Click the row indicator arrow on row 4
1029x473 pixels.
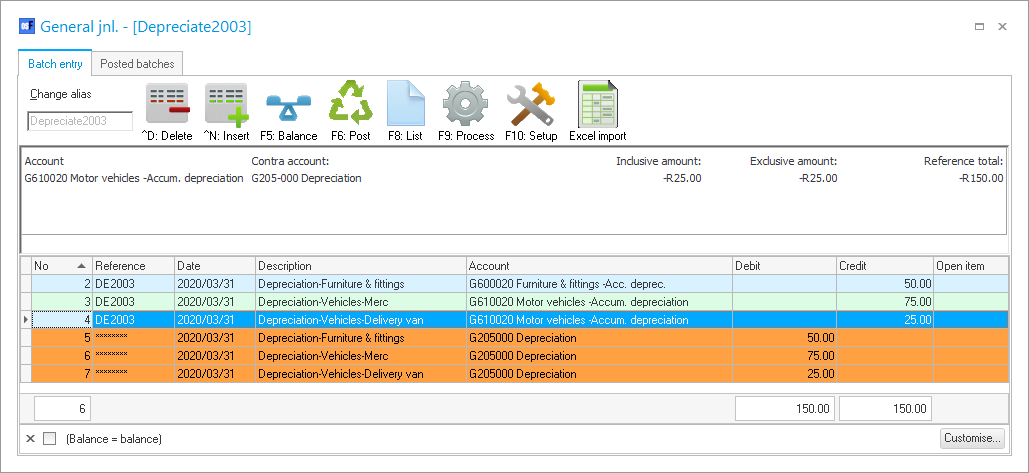point(25,320)
